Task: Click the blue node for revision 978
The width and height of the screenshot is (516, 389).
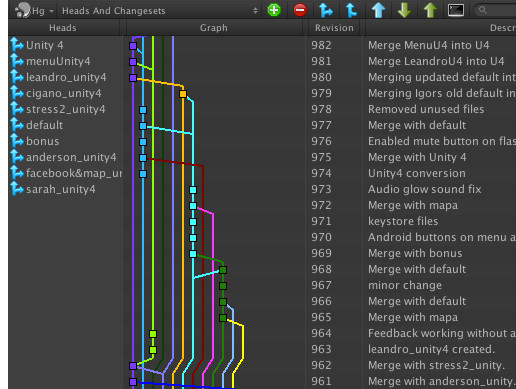Action: [x=143, y=110]
